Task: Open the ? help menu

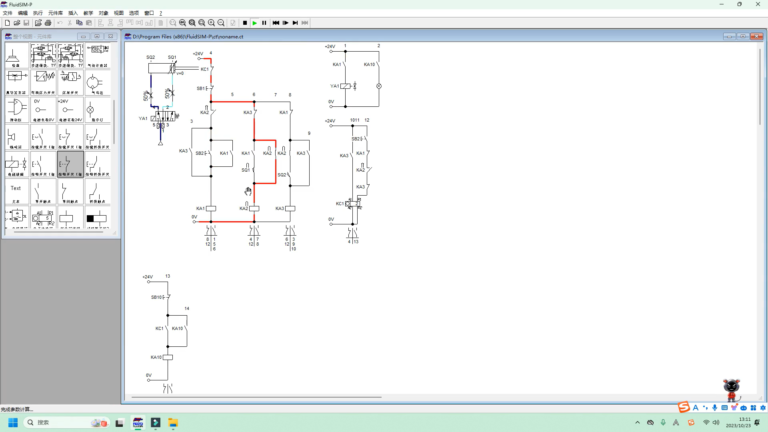Action: (161, 13)
